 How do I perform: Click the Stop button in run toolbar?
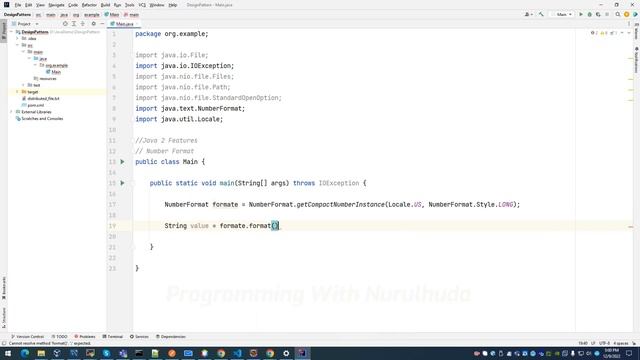pyautogui.click(x=607, y=14)
